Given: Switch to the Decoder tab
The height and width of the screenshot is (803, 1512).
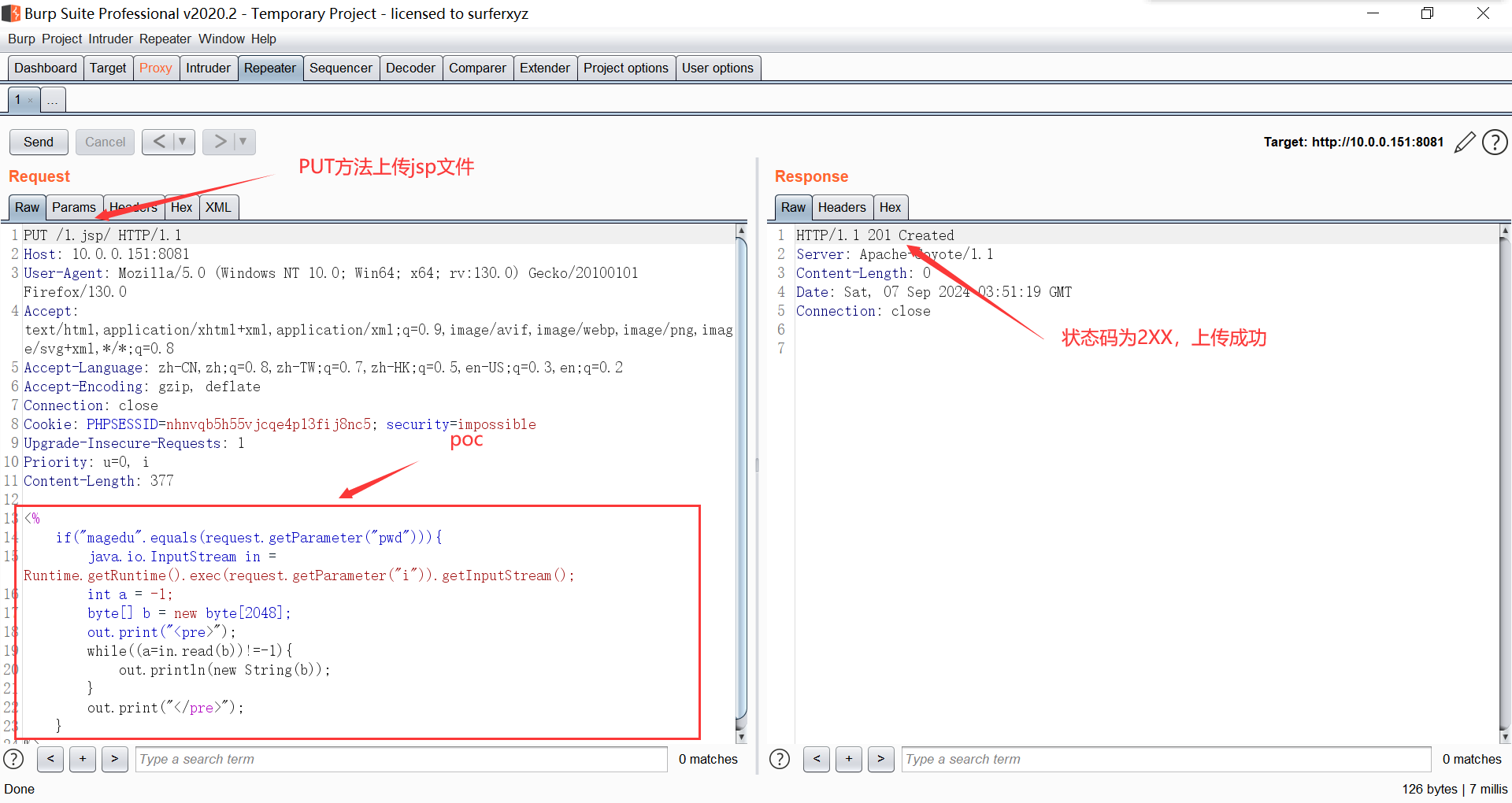Looking at the screenshot, I should (410, 68).
